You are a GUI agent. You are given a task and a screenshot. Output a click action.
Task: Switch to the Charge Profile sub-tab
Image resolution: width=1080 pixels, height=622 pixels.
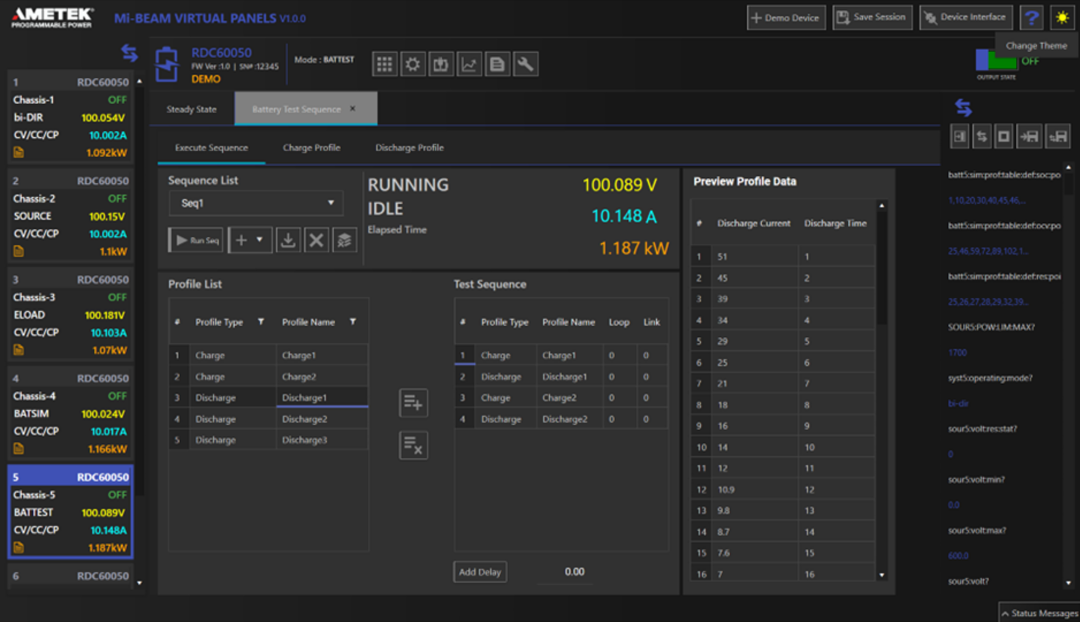pos(311,147)
